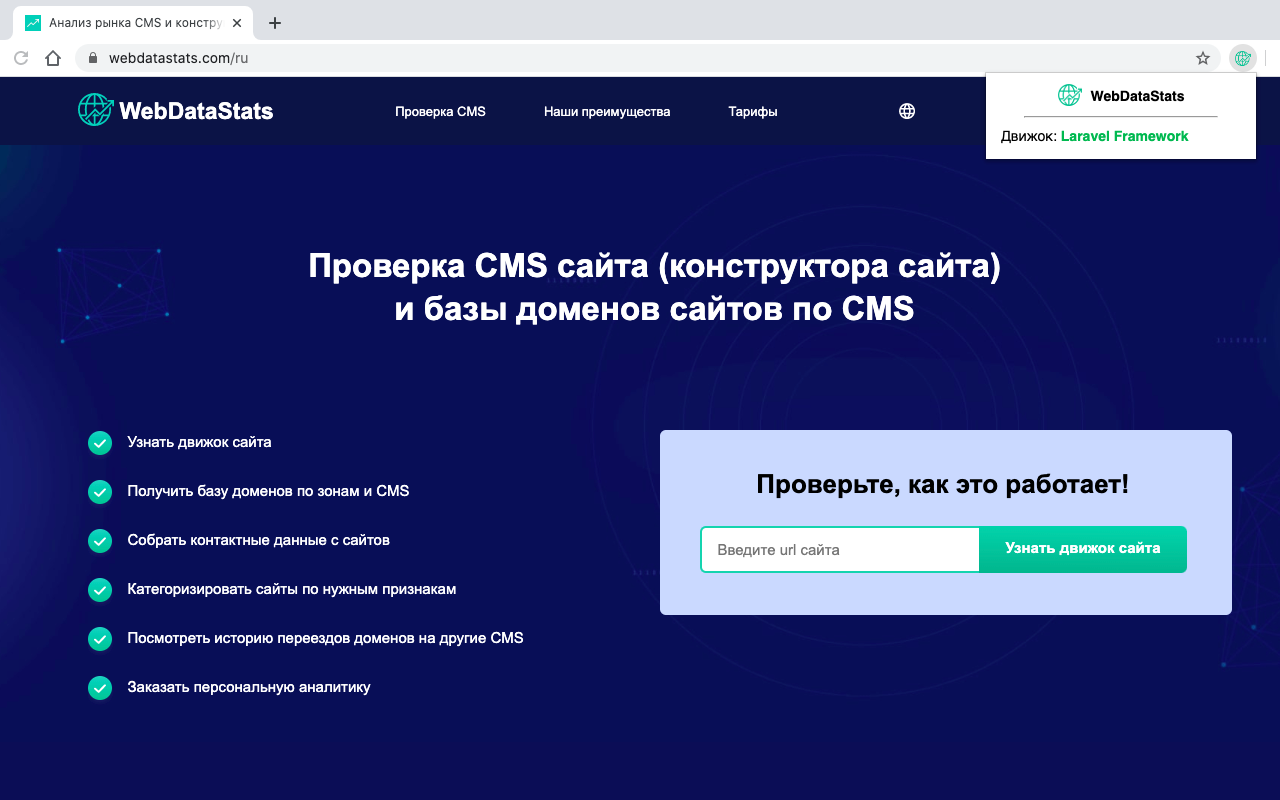Click the text 'Заказать персональную аналитику'
This screenshot has width=1280, height=800.
(x=249, y=687)
